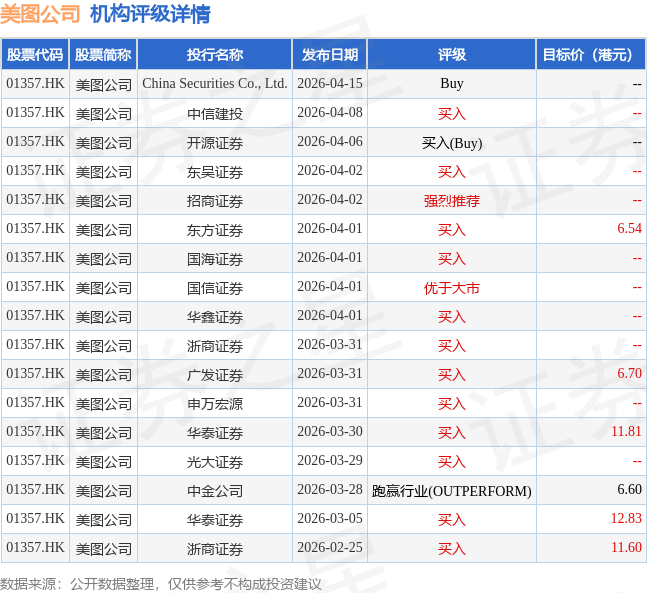
Task: Click 美图公司 in 中金公司 row
Action: (x=103, y=491)
